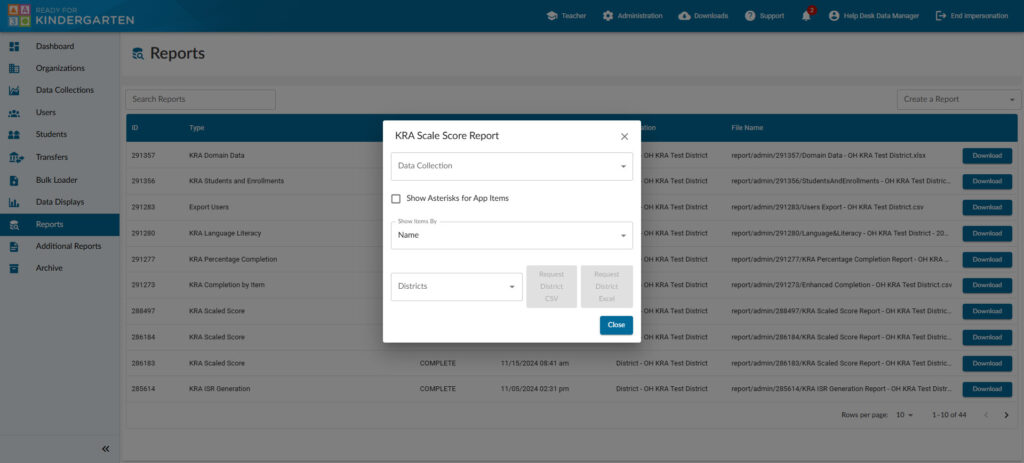
Task: Click the Bulk Loader file icon
Action: point(14,180)
